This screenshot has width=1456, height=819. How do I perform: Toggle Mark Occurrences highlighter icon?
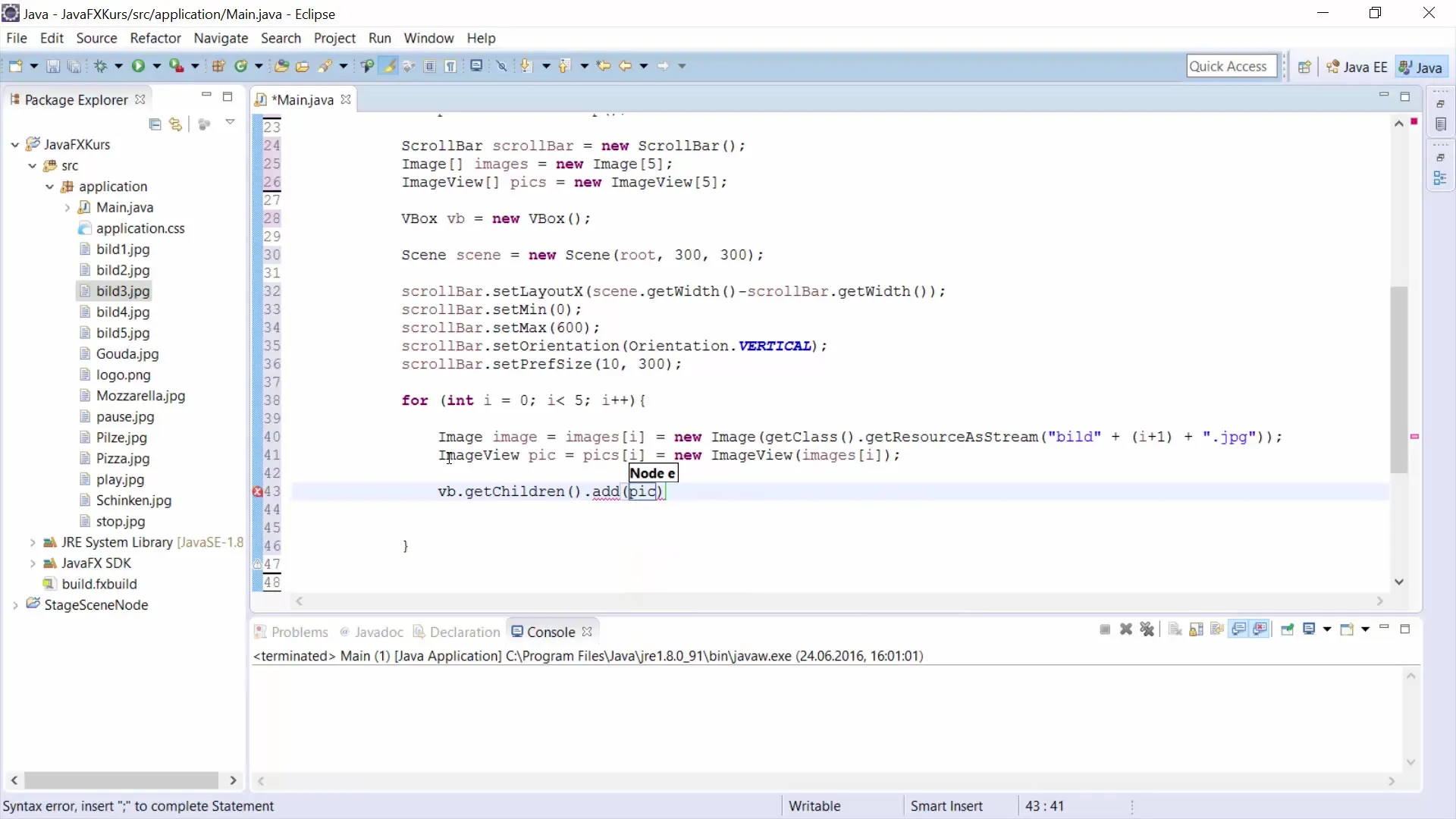389,67
